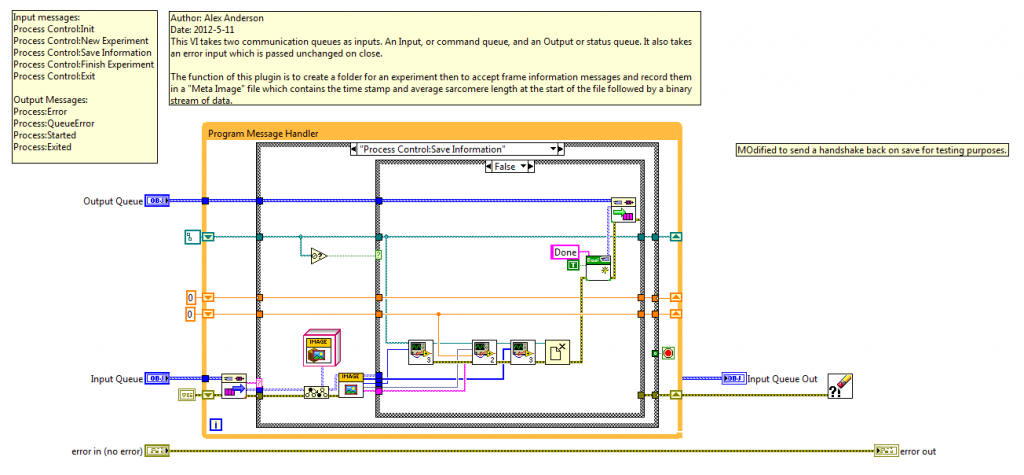Image resolution: width=1024 pixels, height=475 pixels.
Task: Go to previous case of outer case structure
Action: 355,149
